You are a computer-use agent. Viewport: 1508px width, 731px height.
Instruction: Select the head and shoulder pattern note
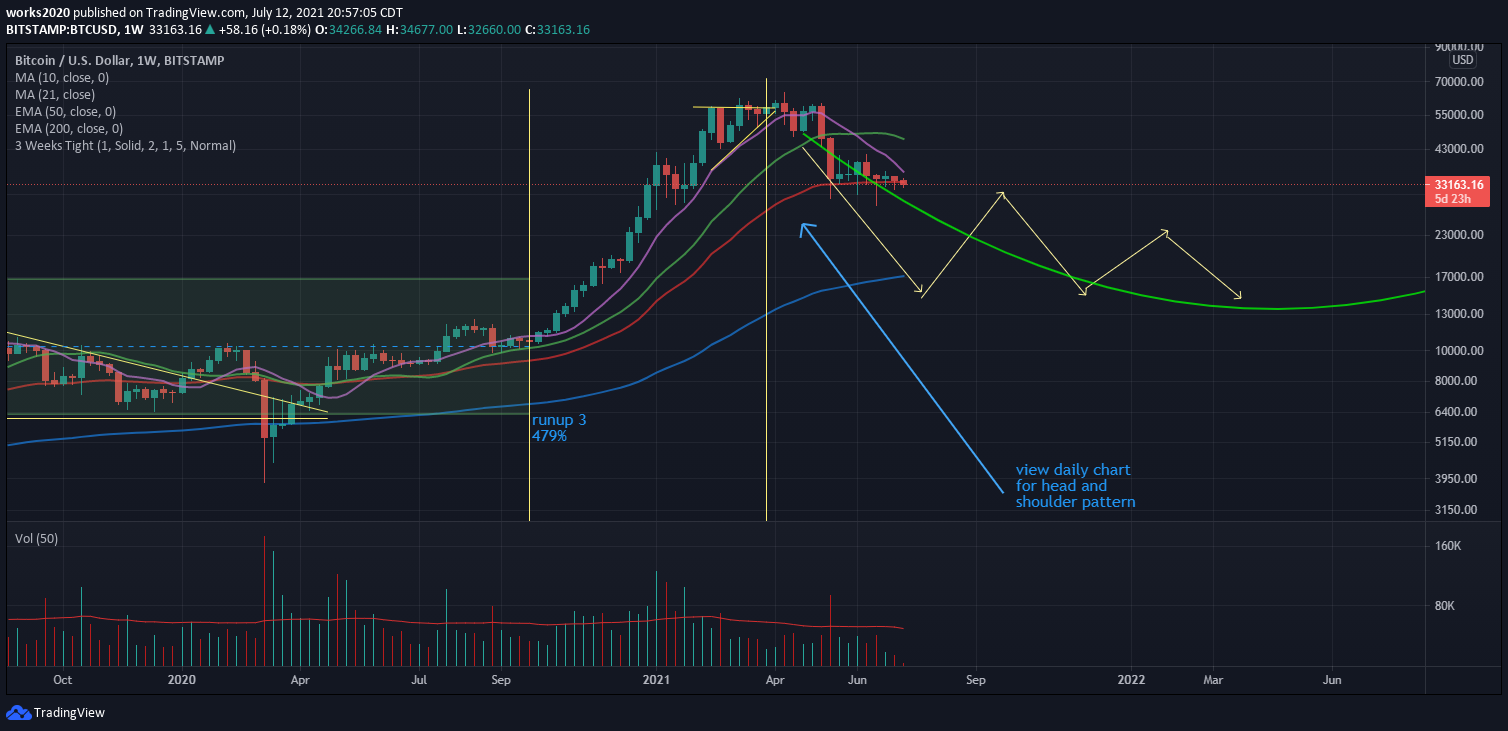1076,486
